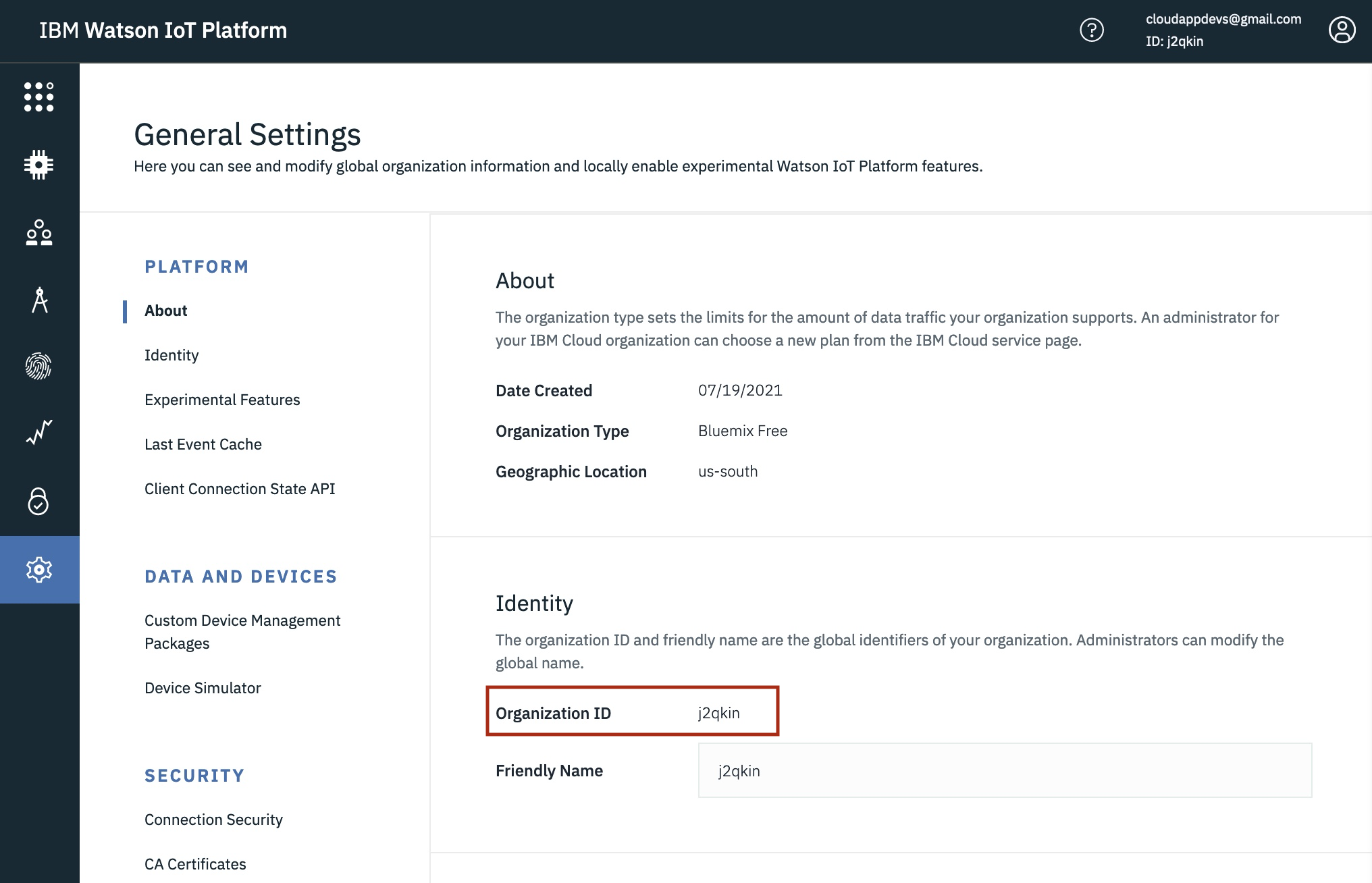Open the help question mark icon
This screenshot has height=883, width=1372.
tap(1092, 30)
